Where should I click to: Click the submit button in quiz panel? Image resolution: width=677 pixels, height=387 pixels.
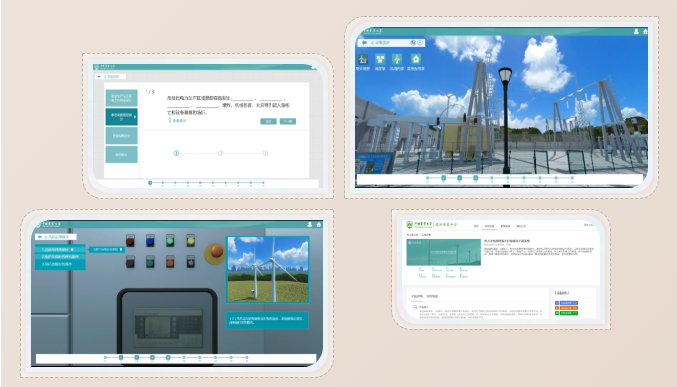click(268, 121)
